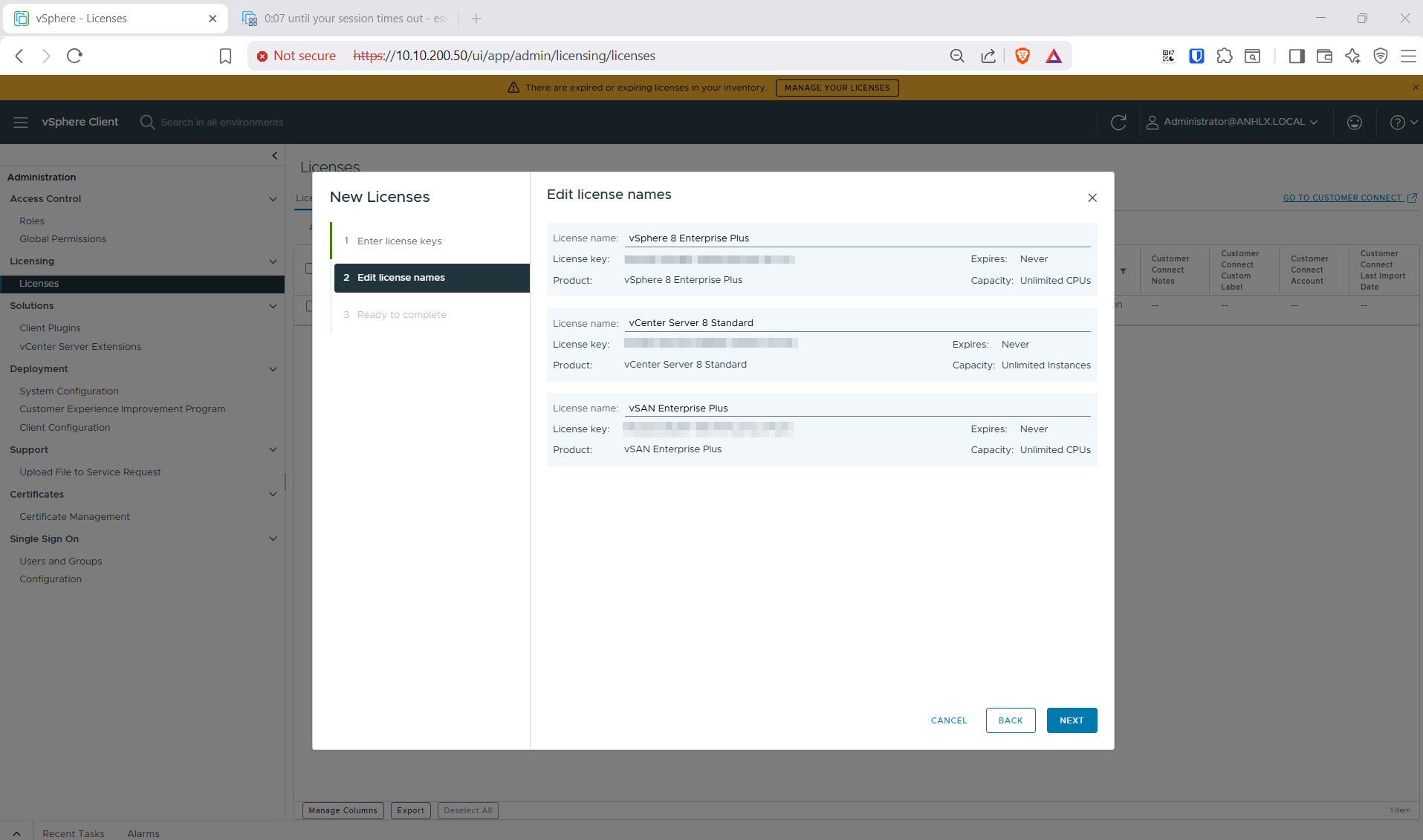
Task: Click the browser address bar URL
Action: 504,56
